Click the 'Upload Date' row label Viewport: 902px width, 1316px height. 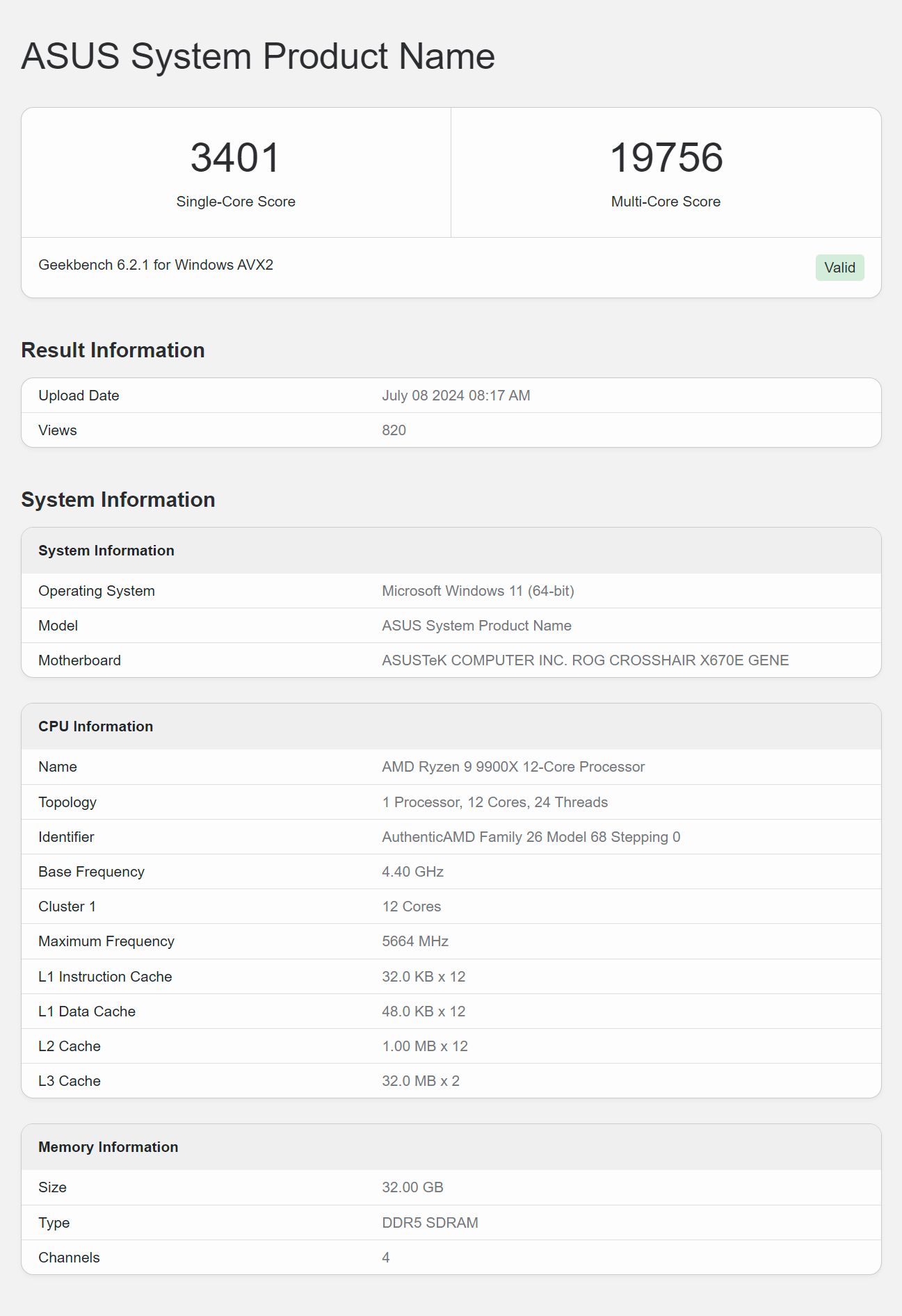pos(79,396)
